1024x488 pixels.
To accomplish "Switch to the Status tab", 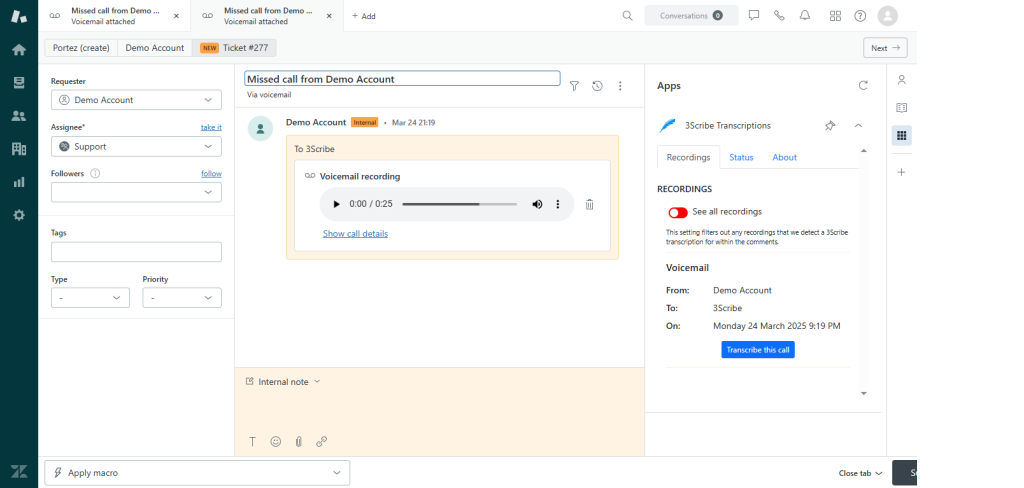I will pos(741,157).
